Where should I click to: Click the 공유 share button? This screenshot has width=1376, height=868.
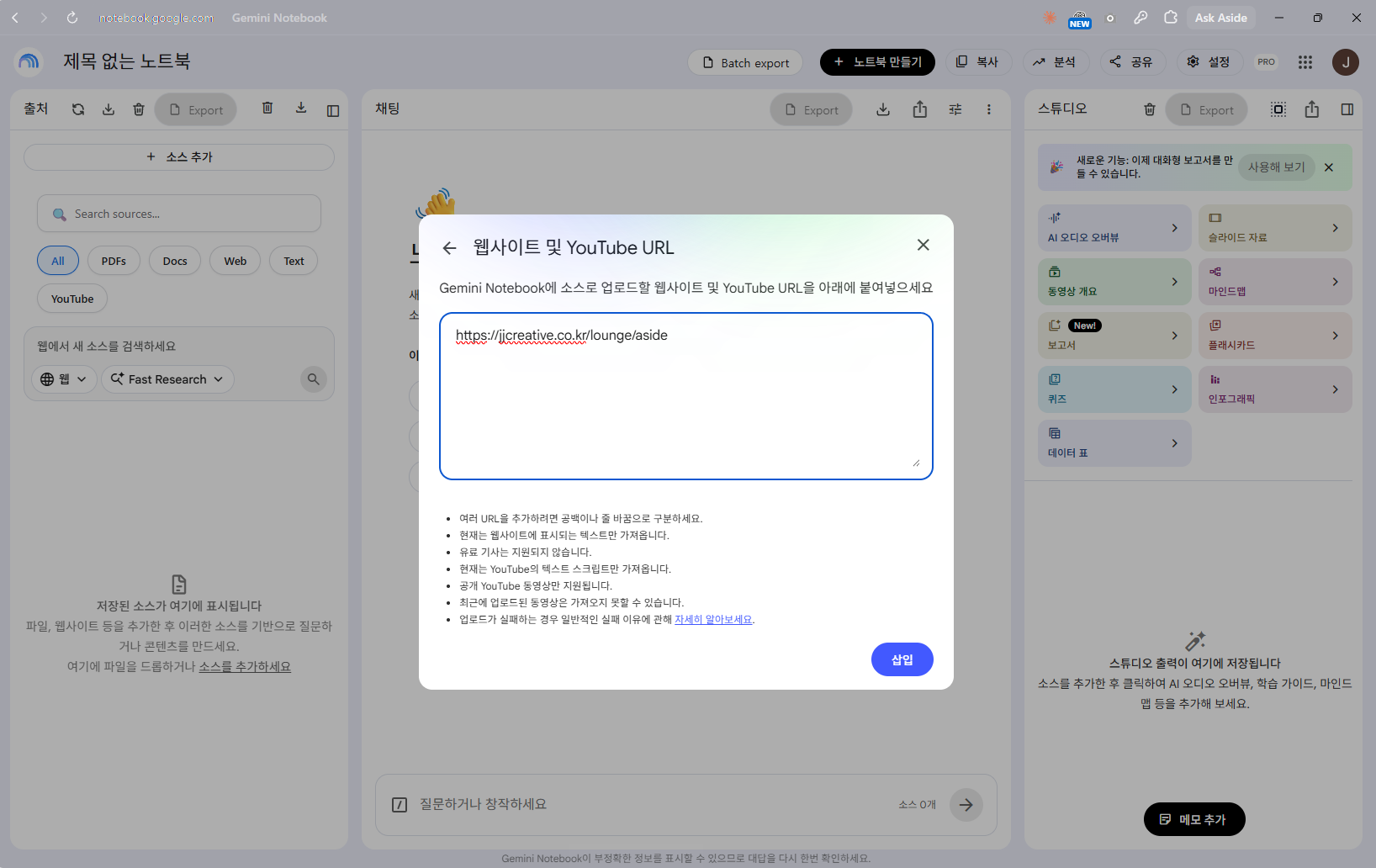1132,62
